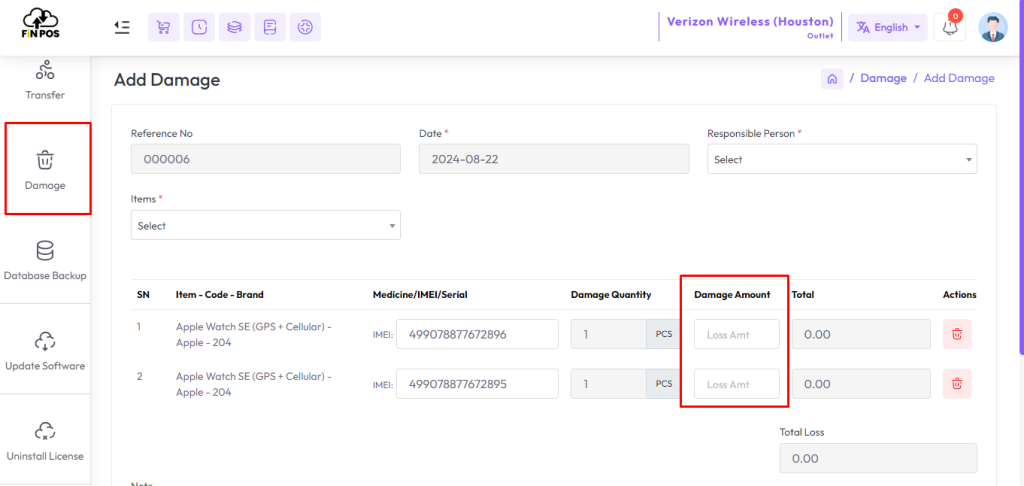1024x486 pixels.
Task: Click the fullscreen circle icon
Action: point(305,27)
